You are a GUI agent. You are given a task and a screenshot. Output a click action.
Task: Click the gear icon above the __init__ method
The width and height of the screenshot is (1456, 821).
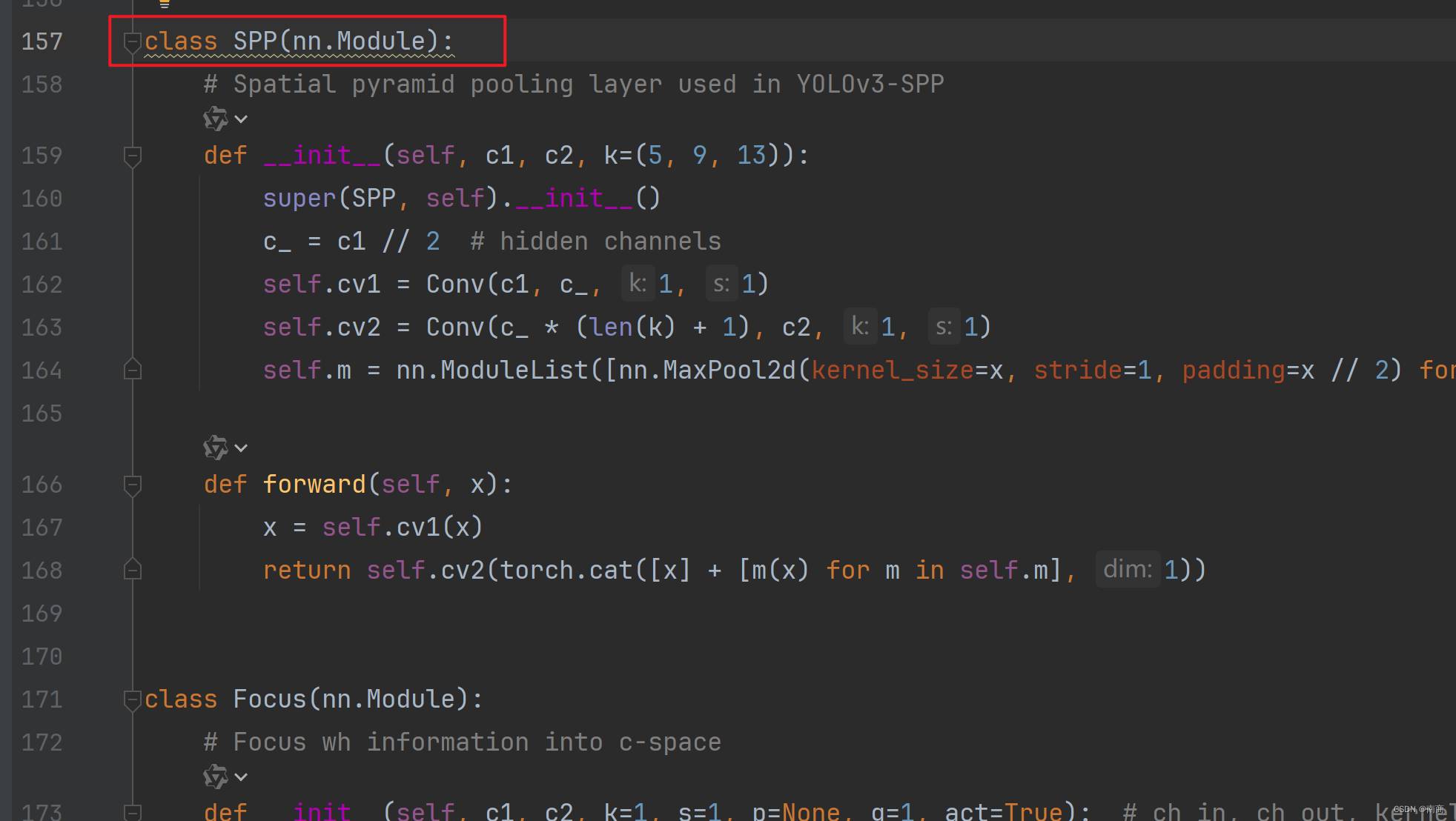point(214,119)
